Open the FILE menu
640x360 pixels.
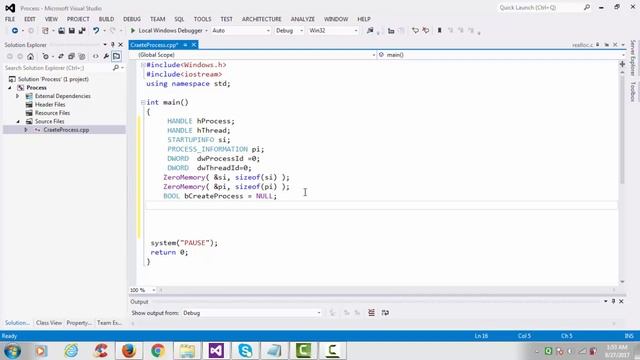click(10, 19)
